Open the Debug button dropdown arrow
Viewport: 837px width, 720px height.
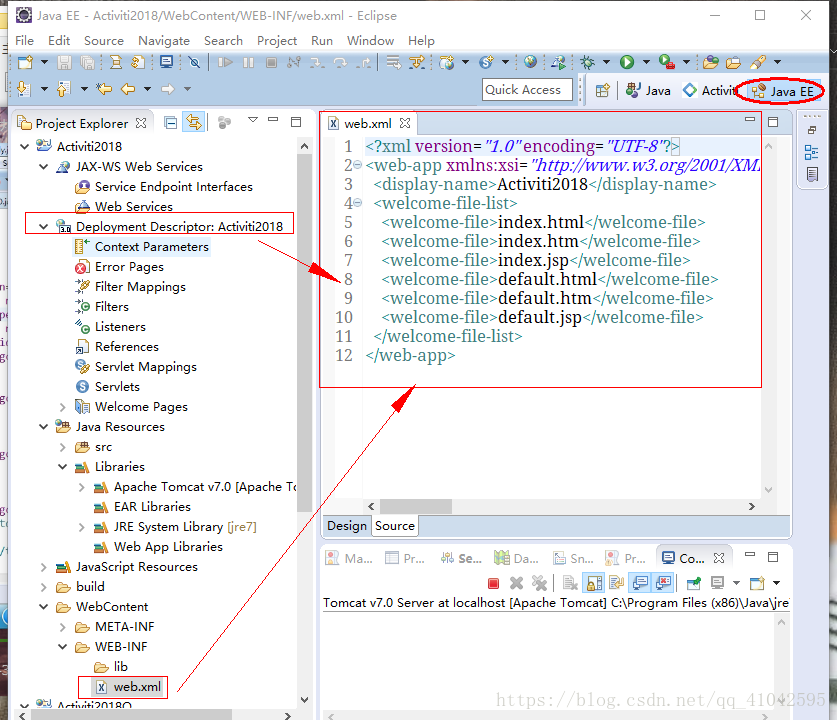(x=606, y=62)
